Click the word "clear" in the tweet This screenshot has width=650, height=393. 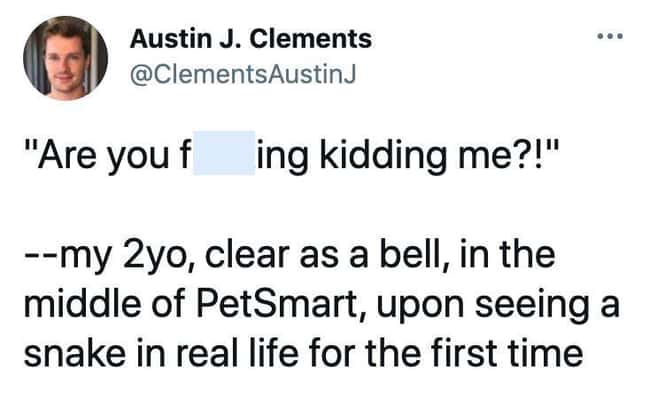coord(247,255)
